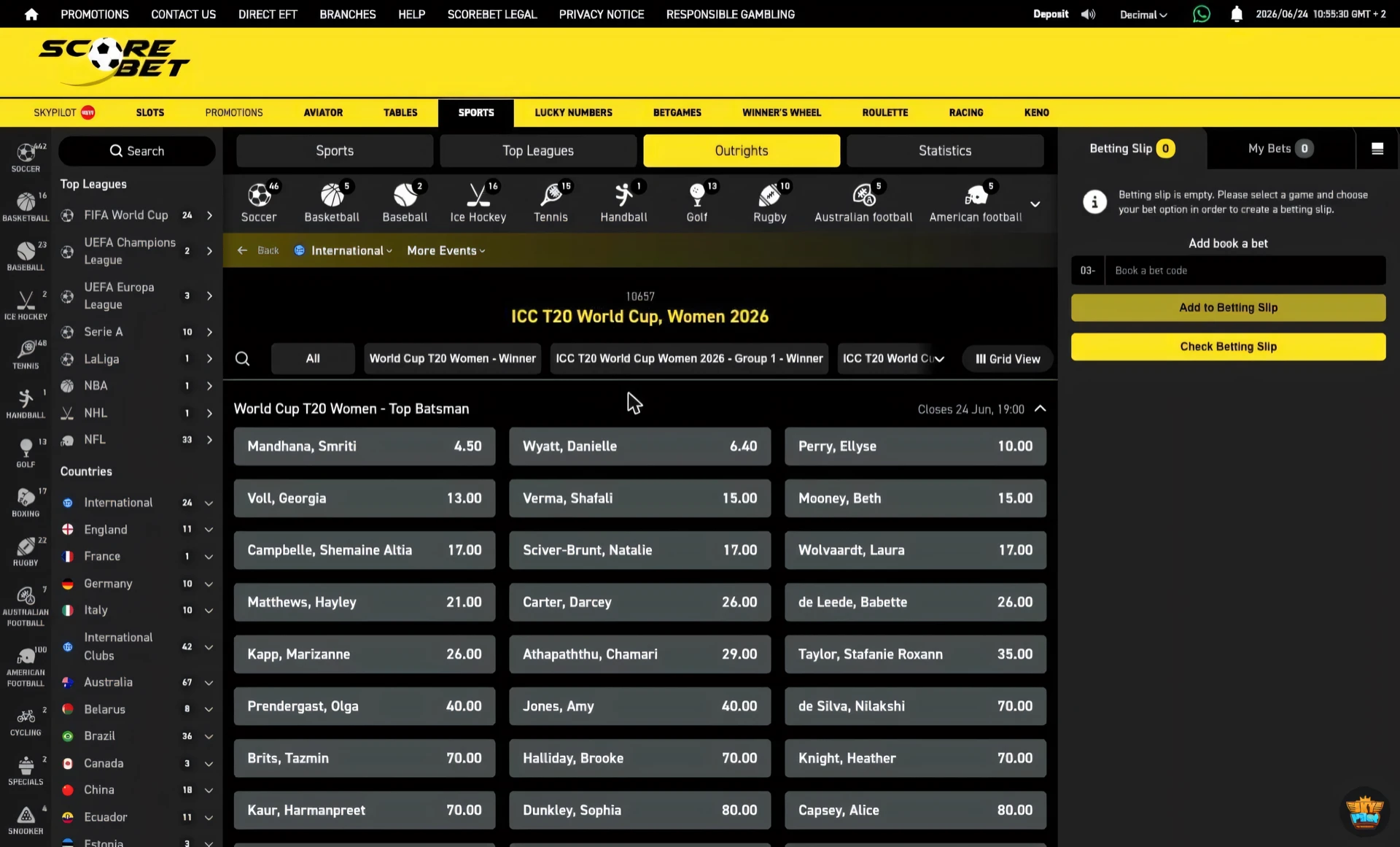Select Ice Hockey in left sidebar
1400x847 pixels.
click(x=26, y=305)
